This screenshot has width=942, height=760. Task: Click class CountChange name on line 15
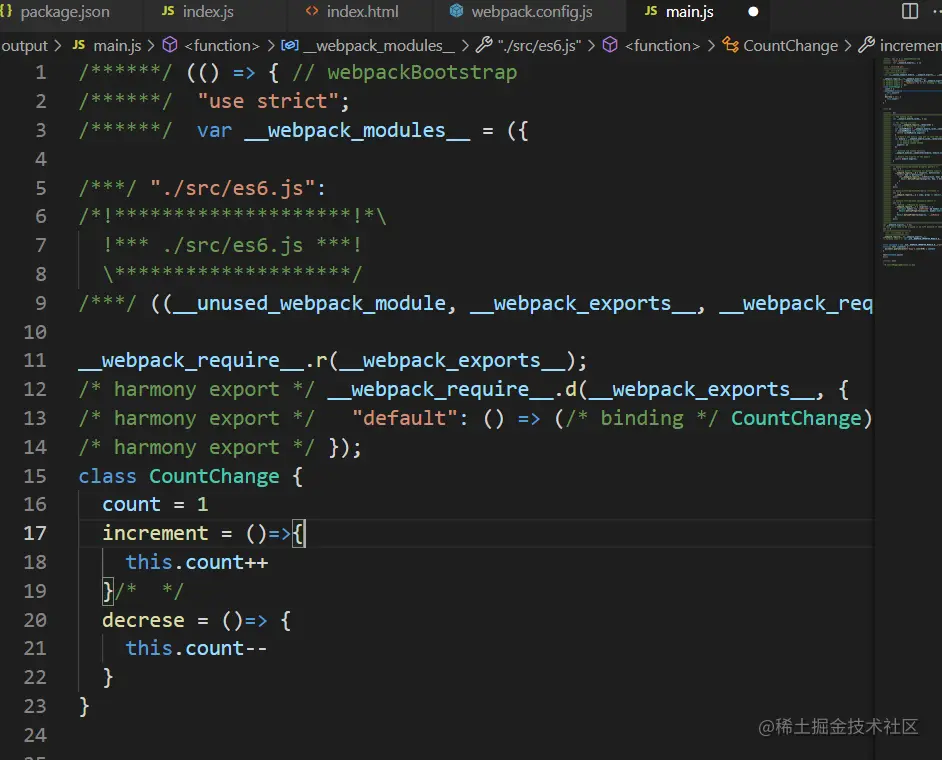click(214, 476)
